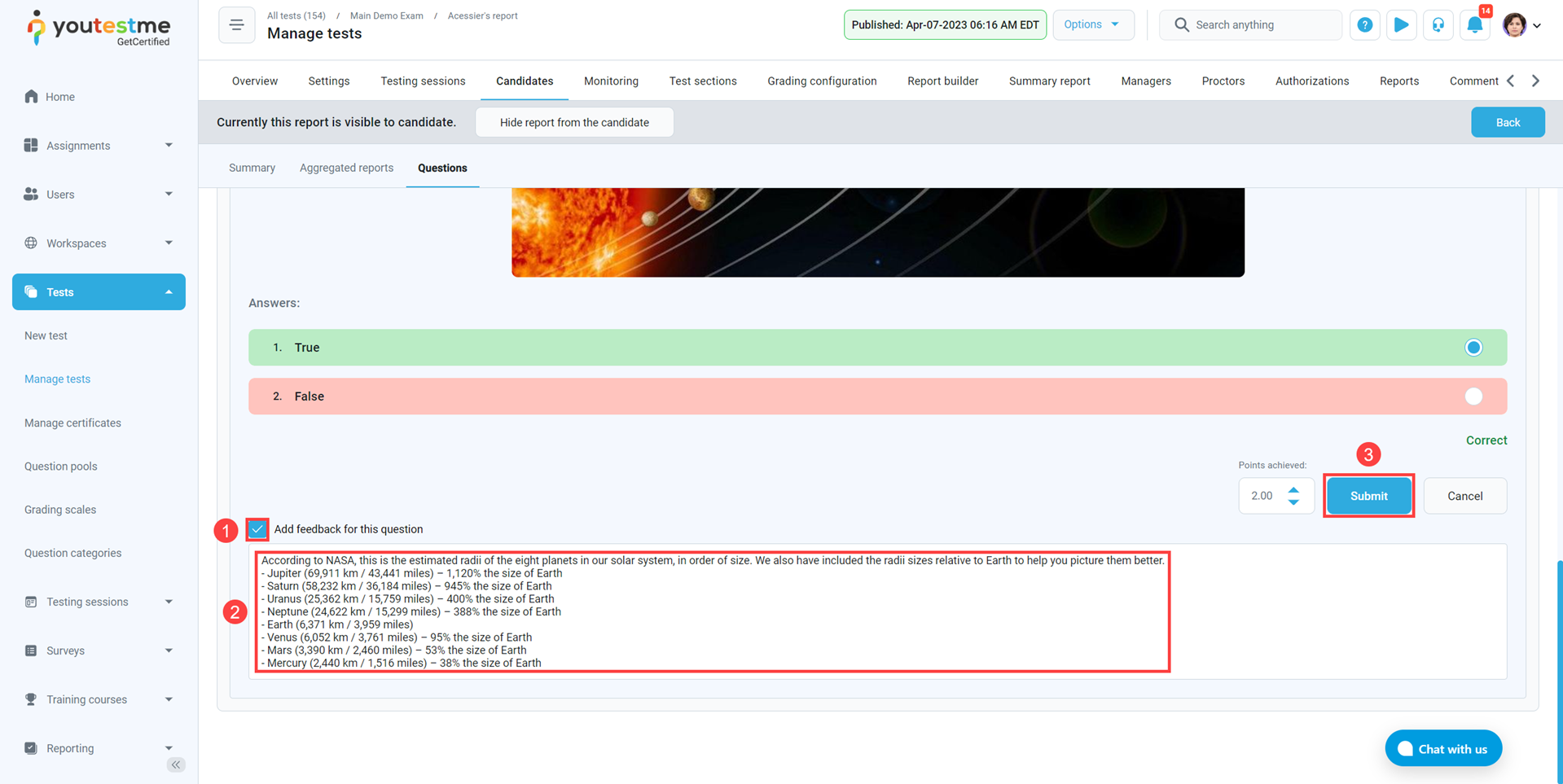The width and height of the screenshot is (1563, 784).
Task: Click the Training courses trophy icon
Action: (x=31, y=699)
